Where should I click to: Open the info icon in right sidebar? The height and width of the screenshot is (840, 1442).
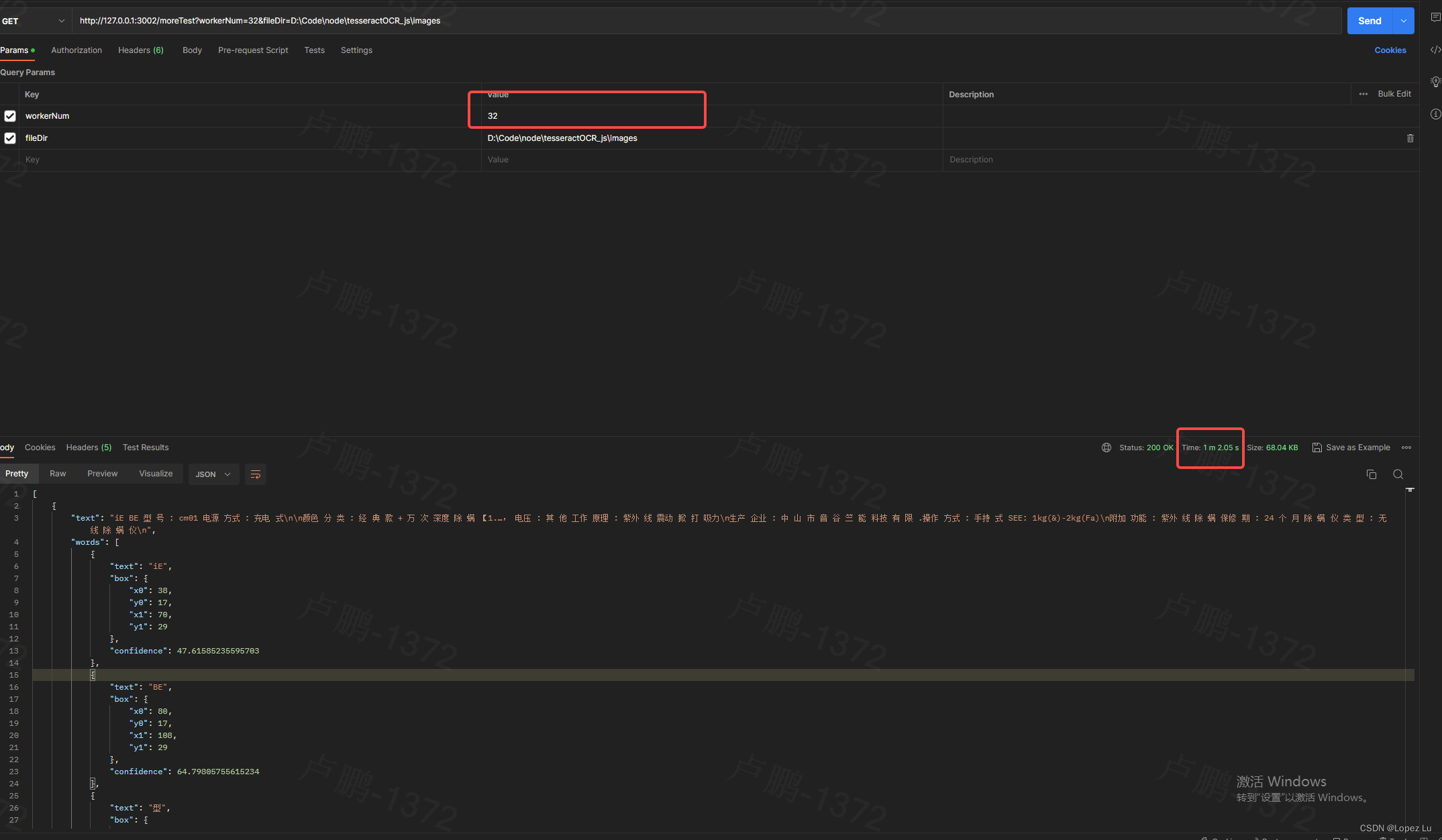point(1435,114)
